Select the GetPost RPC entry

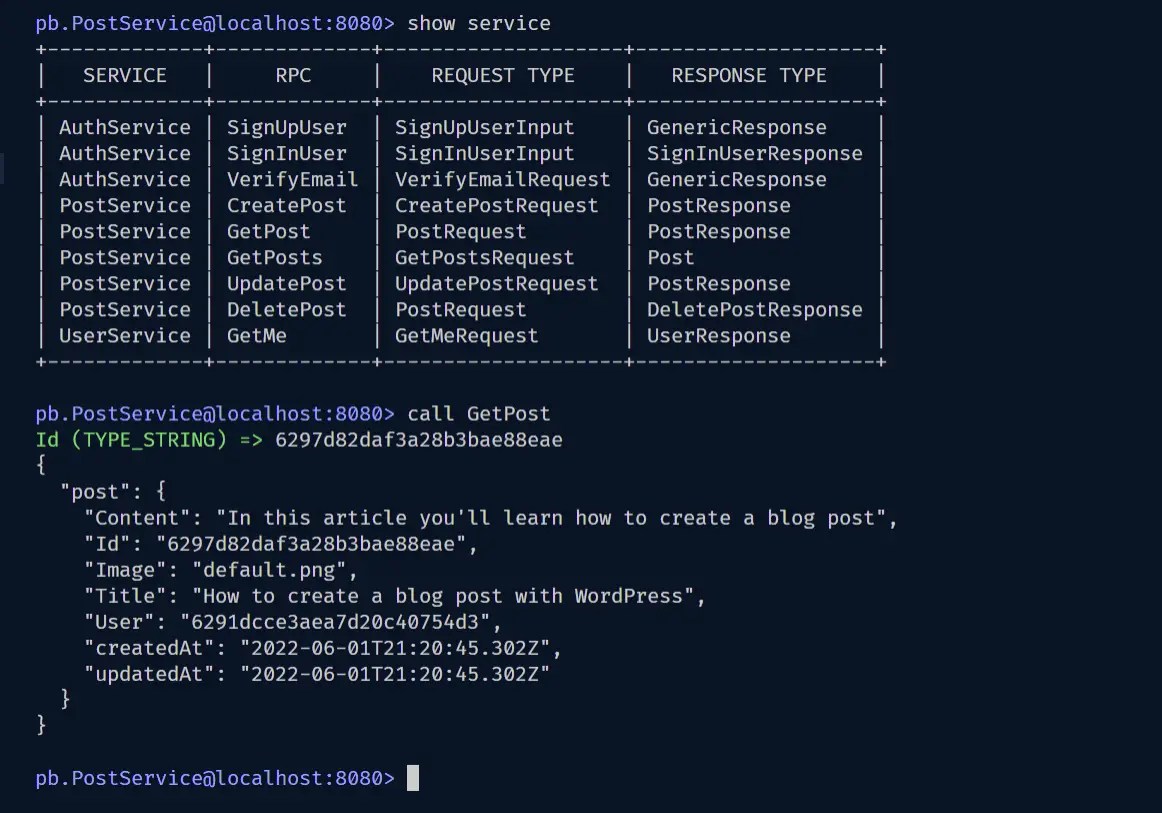(x=269, y=231)
